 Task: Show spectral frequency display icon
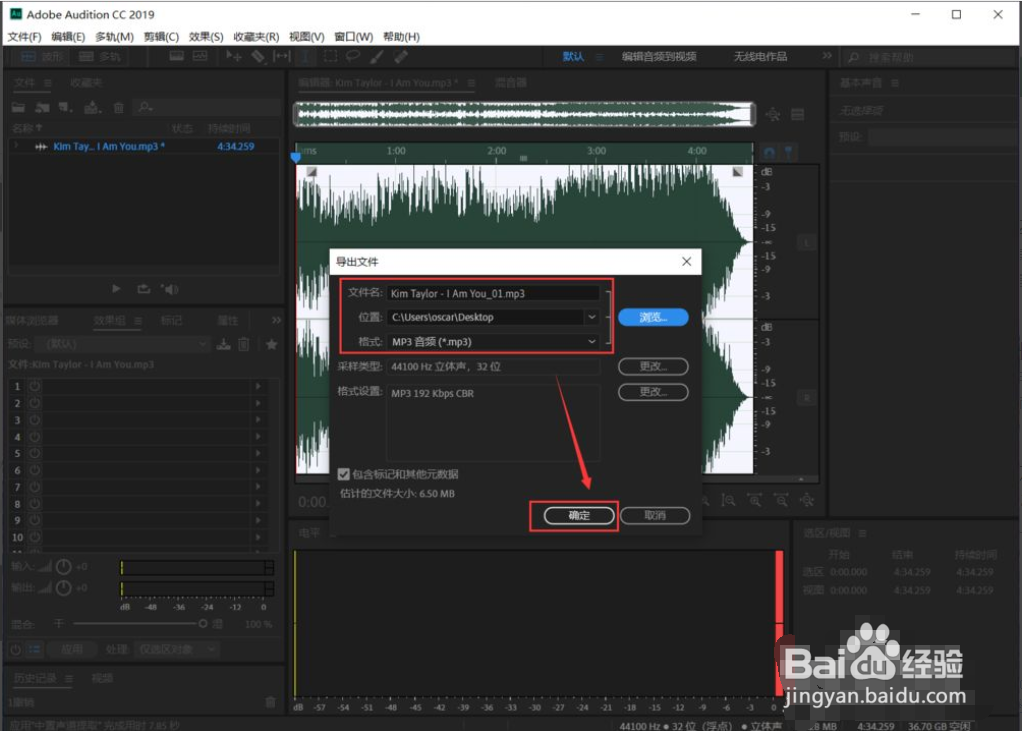(176, 57)
